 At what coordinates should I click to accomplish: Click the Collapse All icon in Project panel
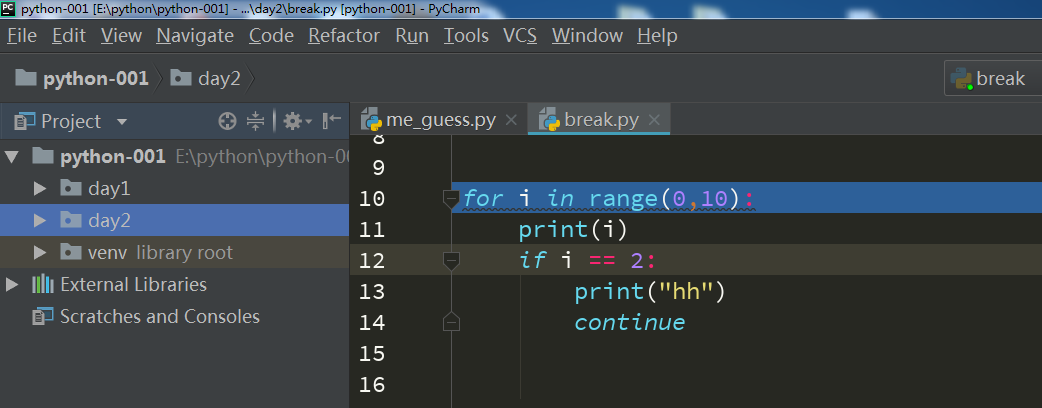coord(256,121)
